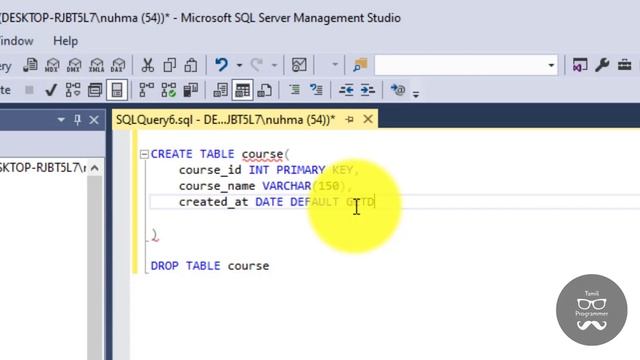Click the left panel scroll-up arrow

coord(94,168)
